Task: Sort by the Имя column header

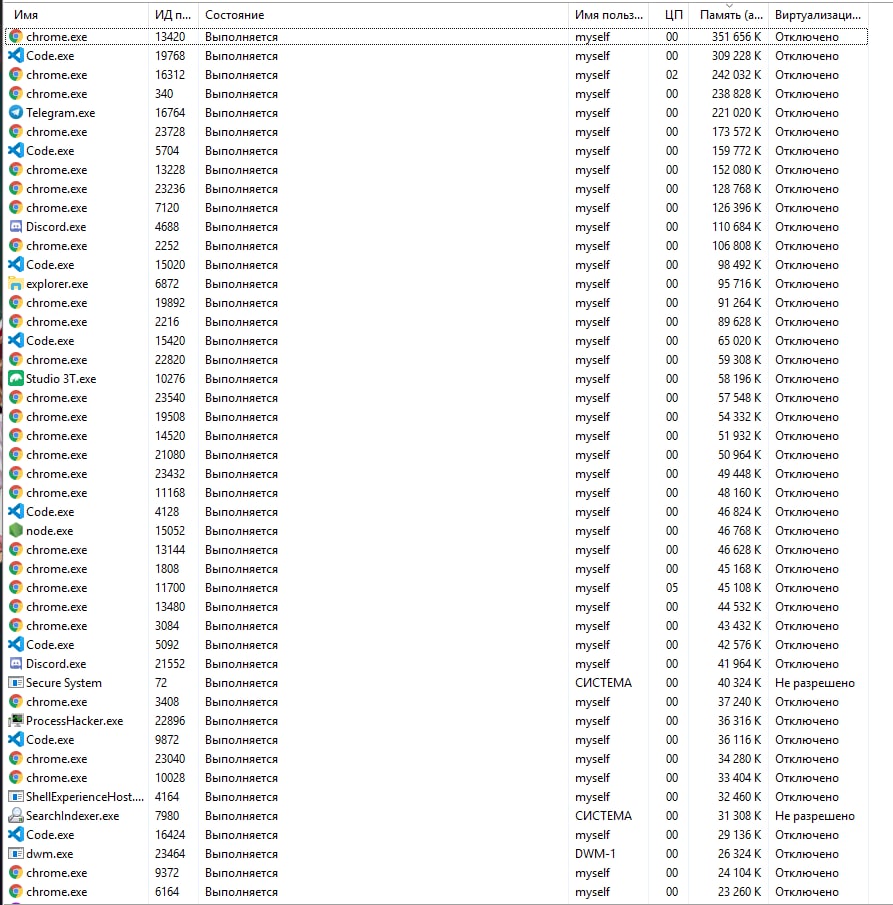Action: click(x=76, y=15)
